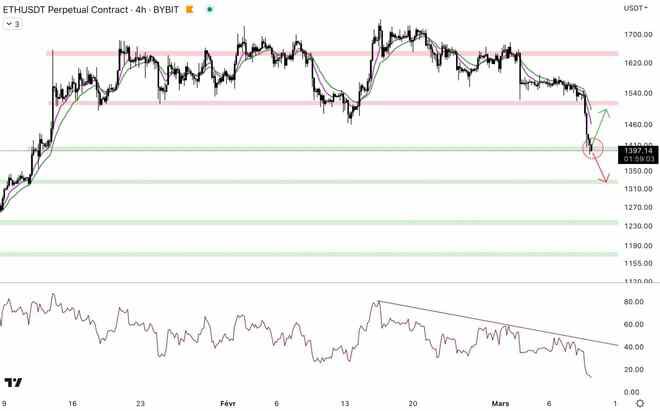Click the 1155.00 price axis label
660x411 pixels.
[x=638, y=263]
